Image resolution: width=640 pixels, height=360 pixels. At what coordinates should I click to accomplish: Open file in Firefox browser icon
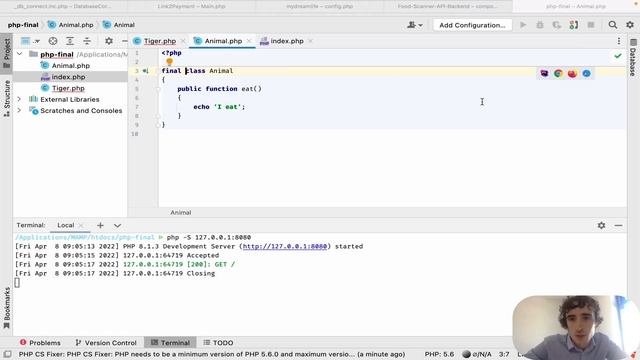point(572,73)
